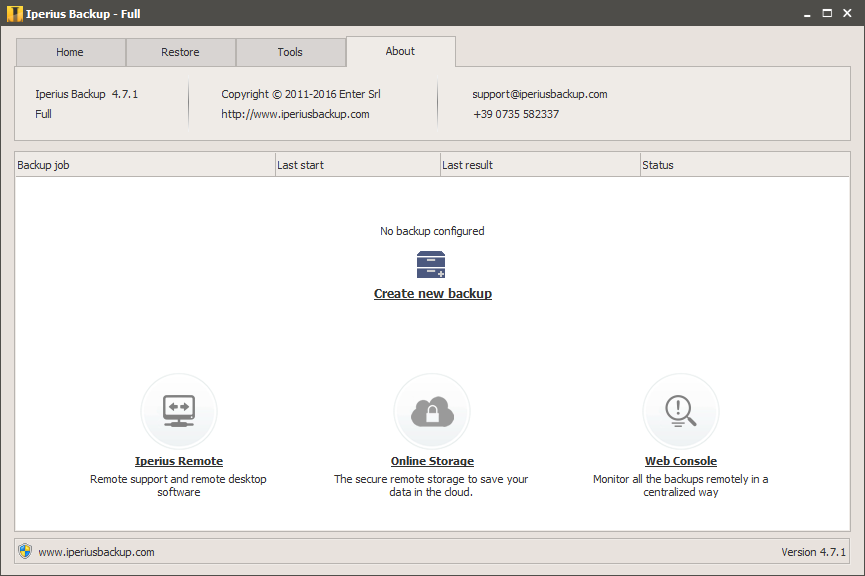Click the shield icon in status bar
The width and height of the screenshot is (865, 576).
click(25, 551)
